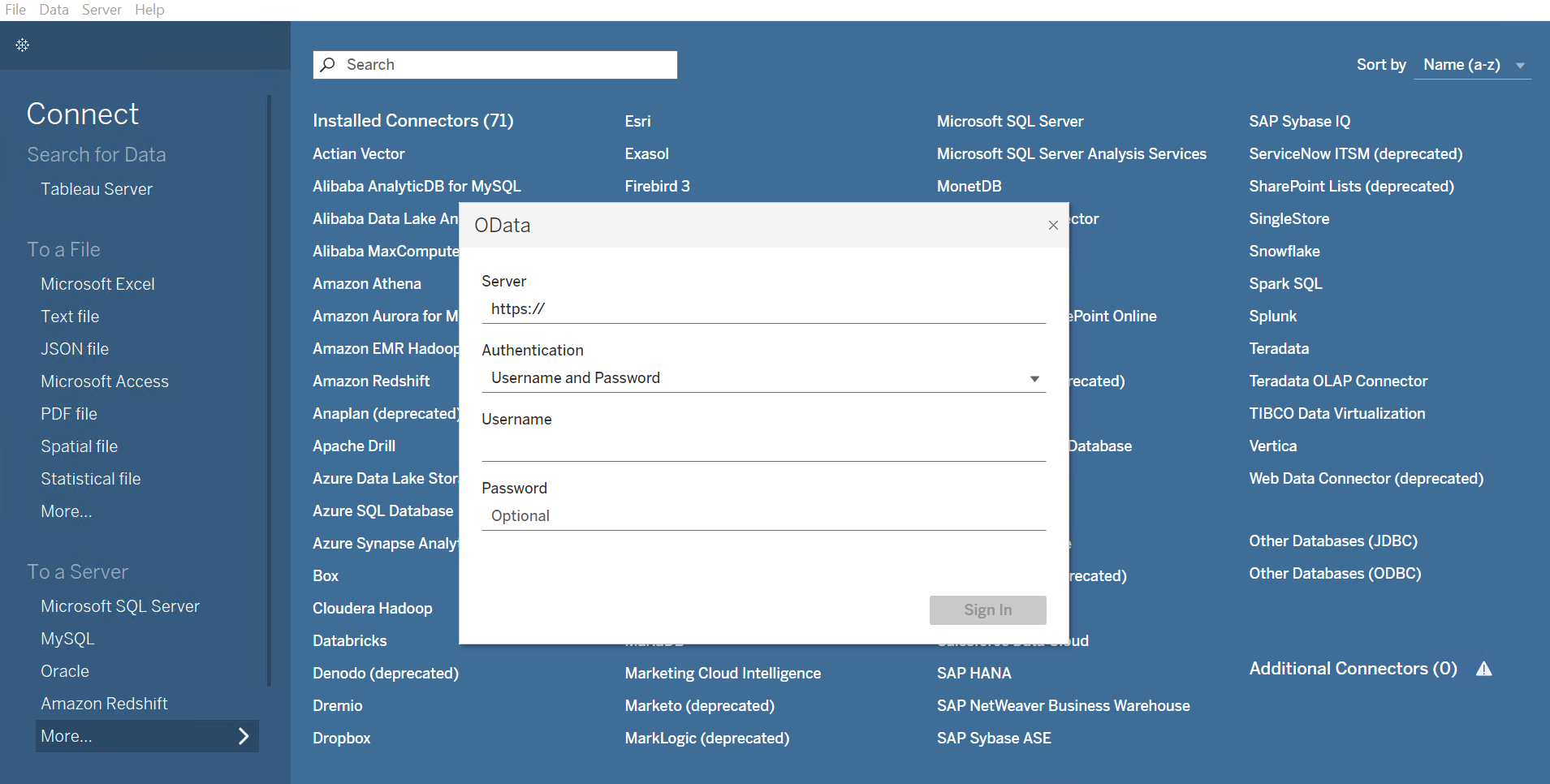Screen dimensions: 1550x784
Task: Click the Tableau logo icon in the sidebar
Action: [22, 45]
